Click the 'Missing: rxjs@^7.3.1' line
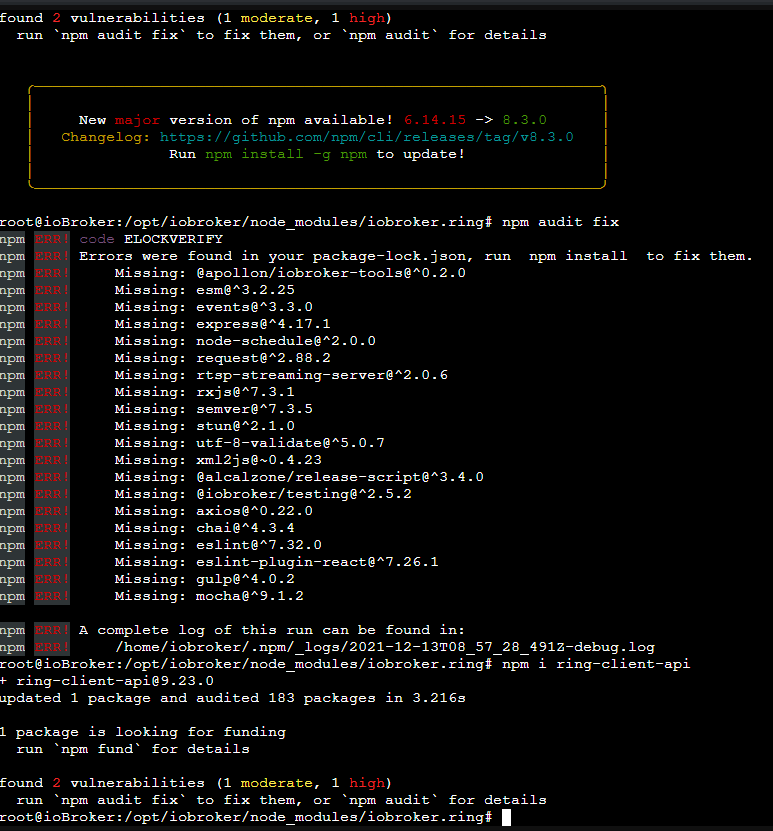Screen dimensions: 773x831 point(205,392)
